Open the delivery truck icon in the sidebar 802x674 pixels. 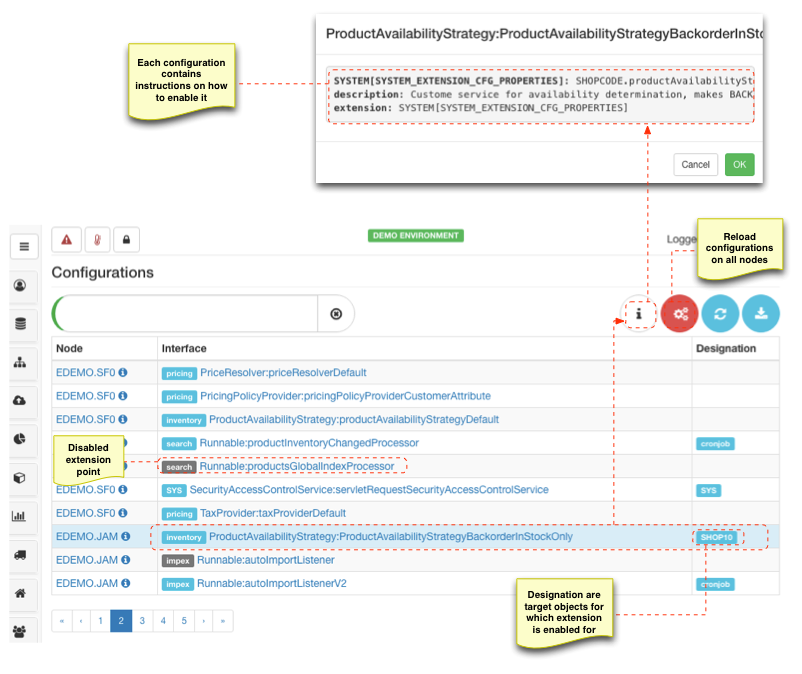pyautogui.click(x=20, y=555)
